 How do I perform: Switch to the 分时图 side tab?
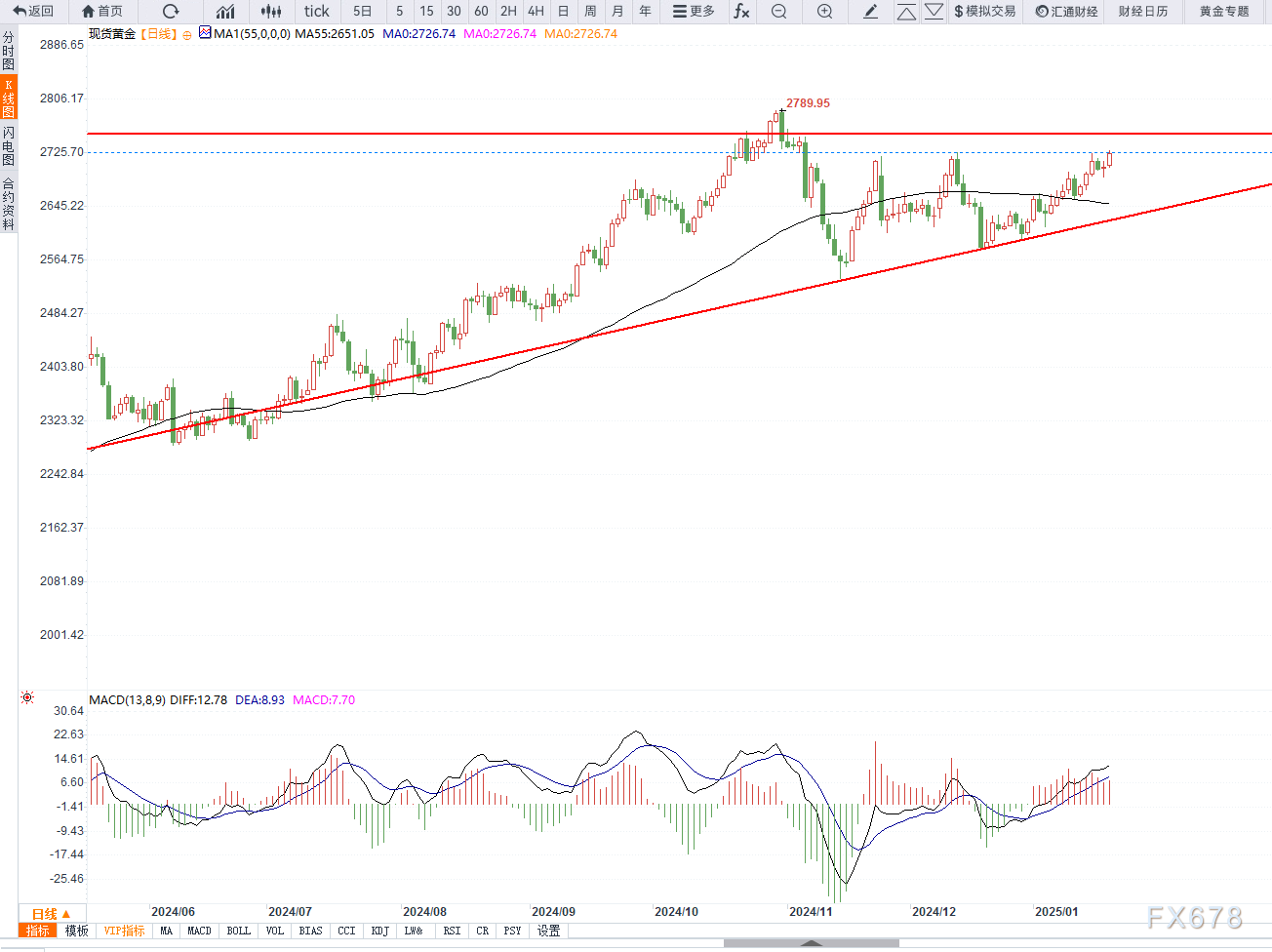coord(9,51)
